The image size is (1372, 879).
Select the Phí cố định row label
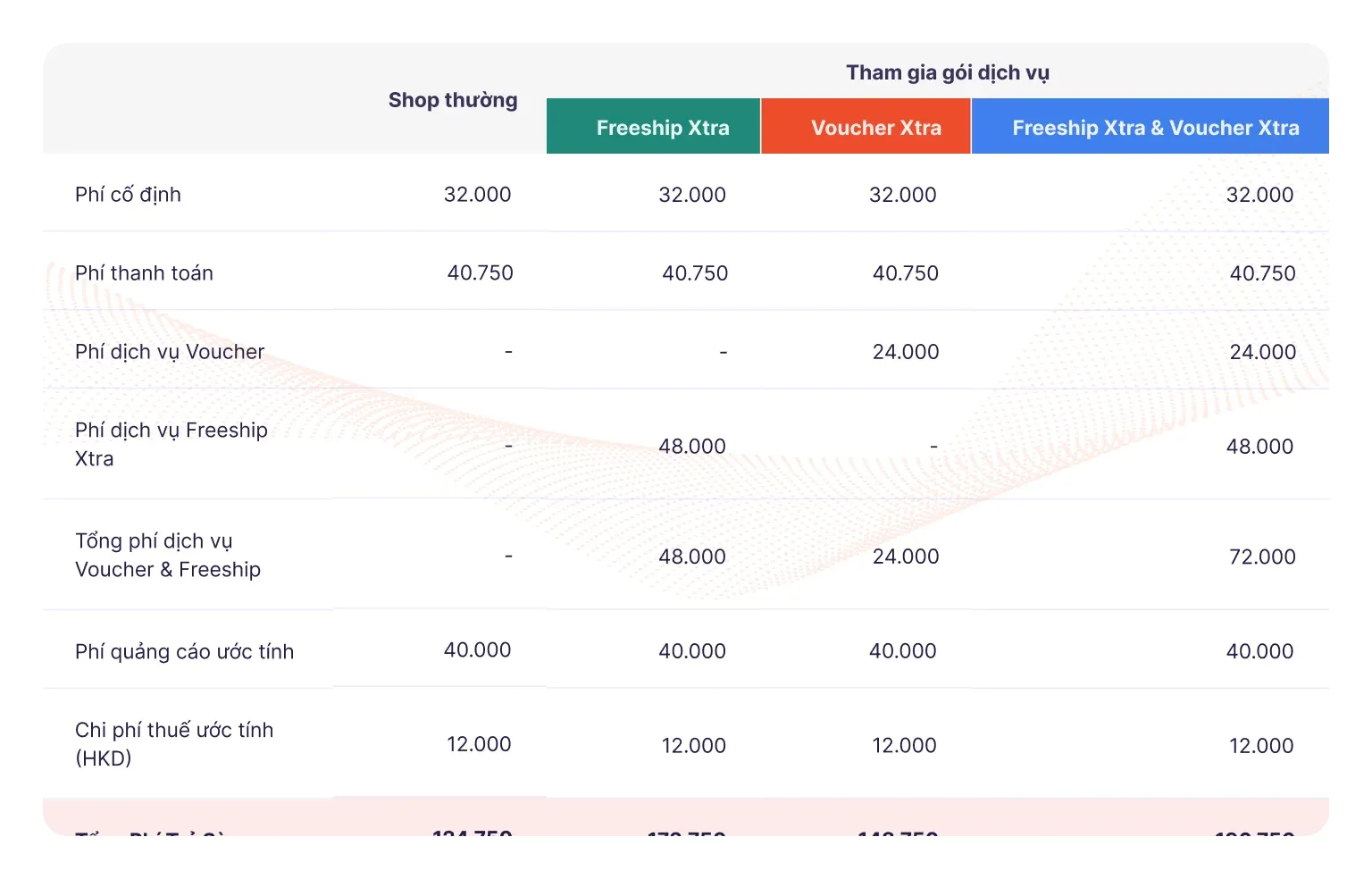[x=128, y=195]
